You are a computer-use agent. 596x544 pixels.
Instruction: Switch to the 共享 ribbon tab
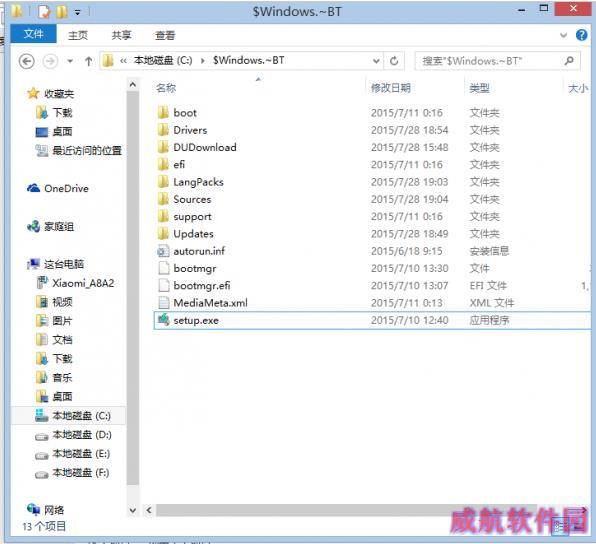click(x=122, y=35)
